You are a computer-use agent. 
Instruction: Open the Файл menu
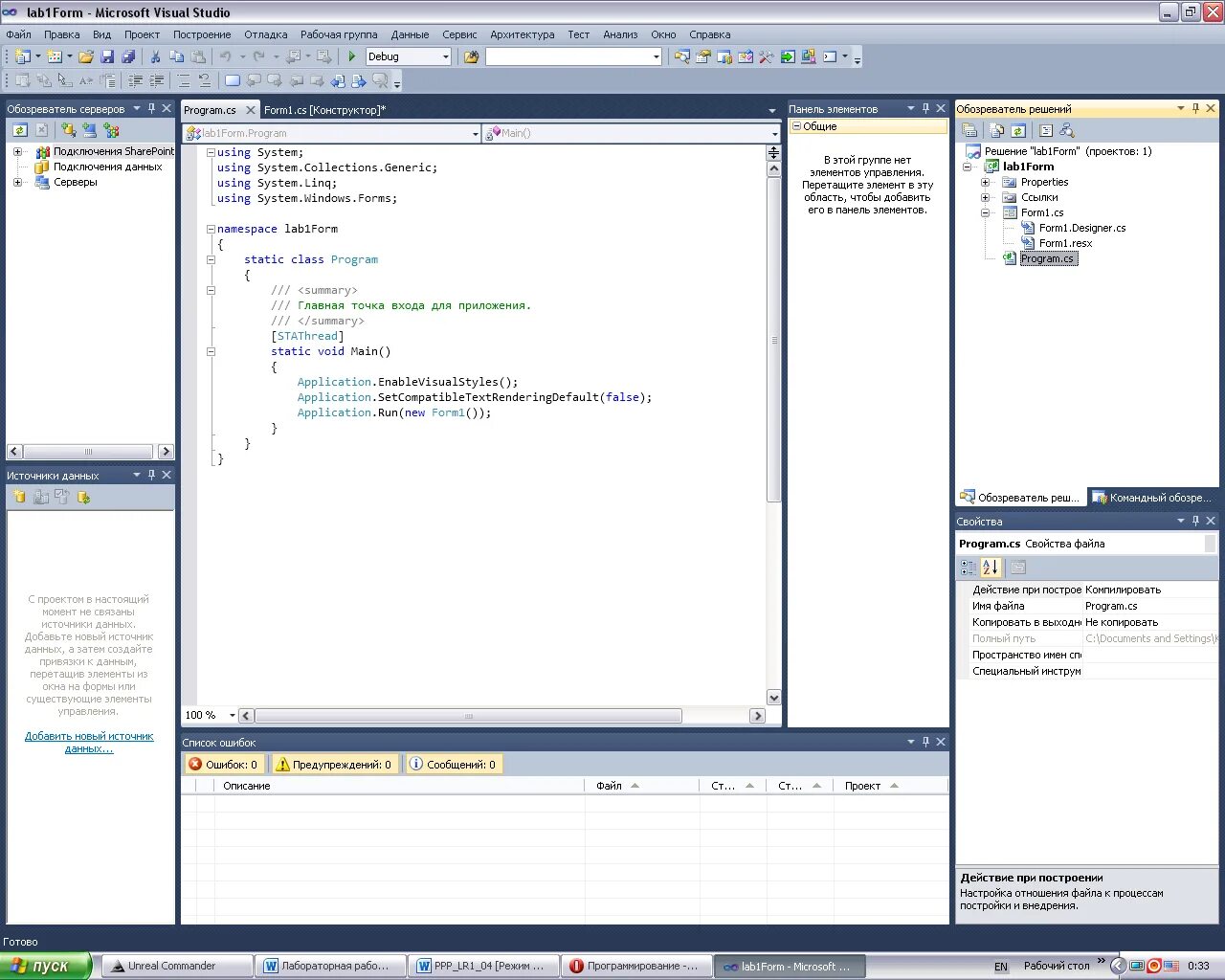tap(18, 34)
